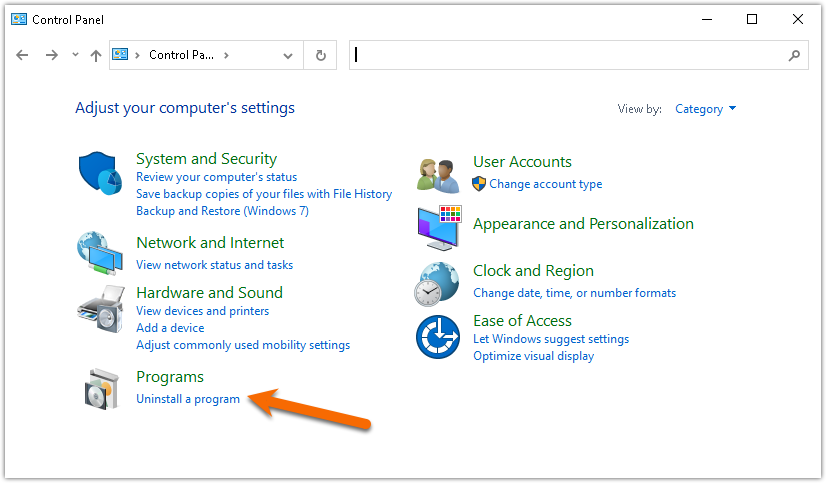
Task: Click the search magnifier icon
Action: (794, 55)
